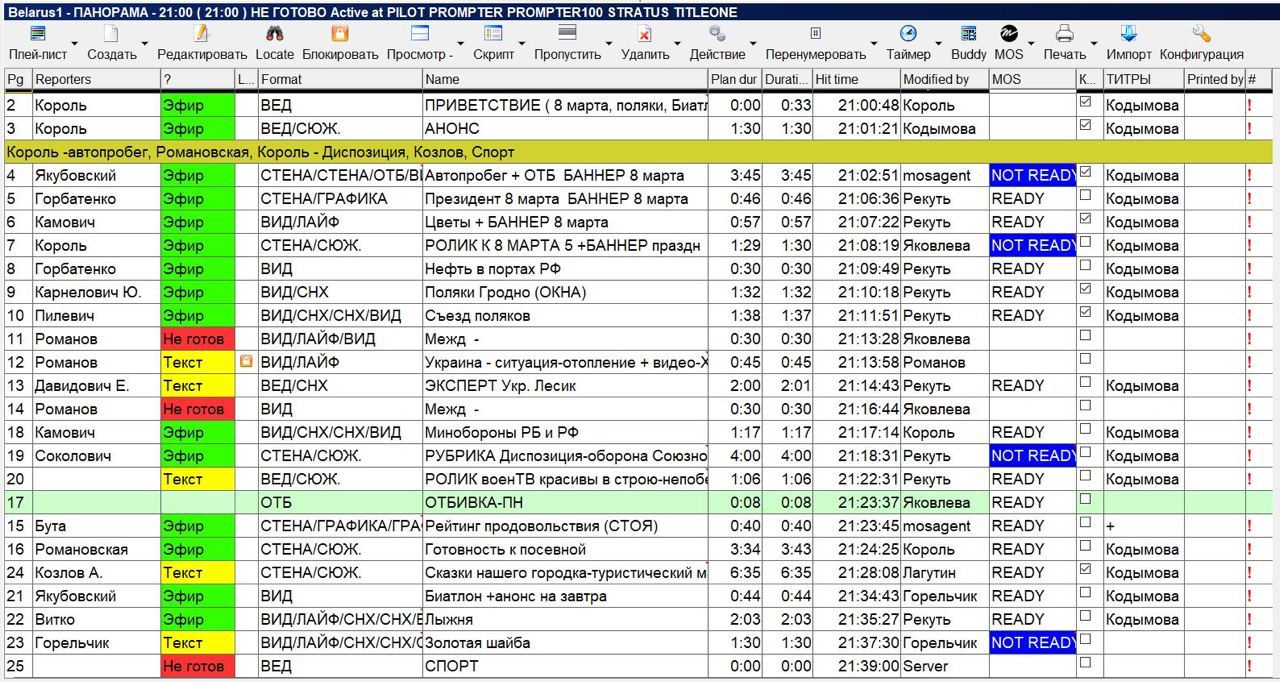Click the Скрипт toolbar icon
Image resolution: width=1280 pixels, height=682 pixels.
coord(493,33)
